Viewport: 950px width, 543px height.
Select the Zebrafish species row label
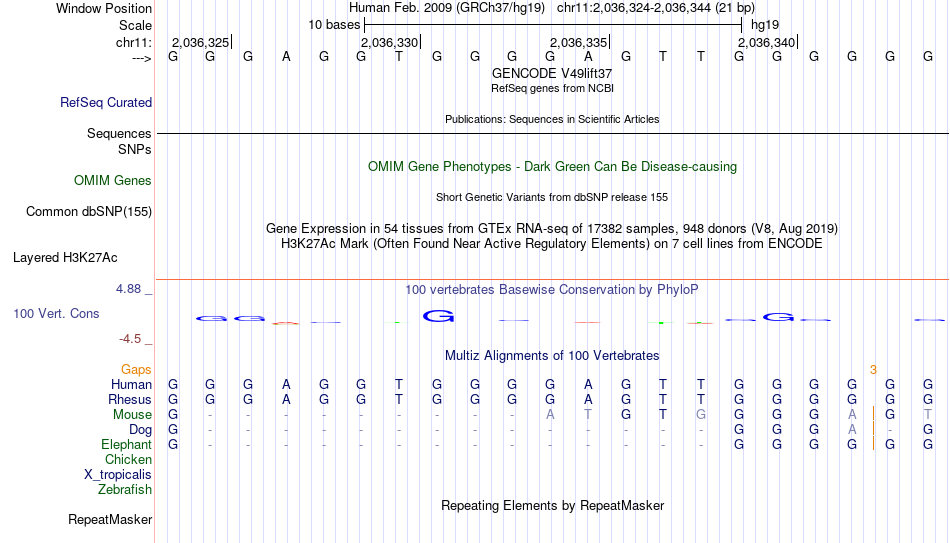click(x=125, y=490)
